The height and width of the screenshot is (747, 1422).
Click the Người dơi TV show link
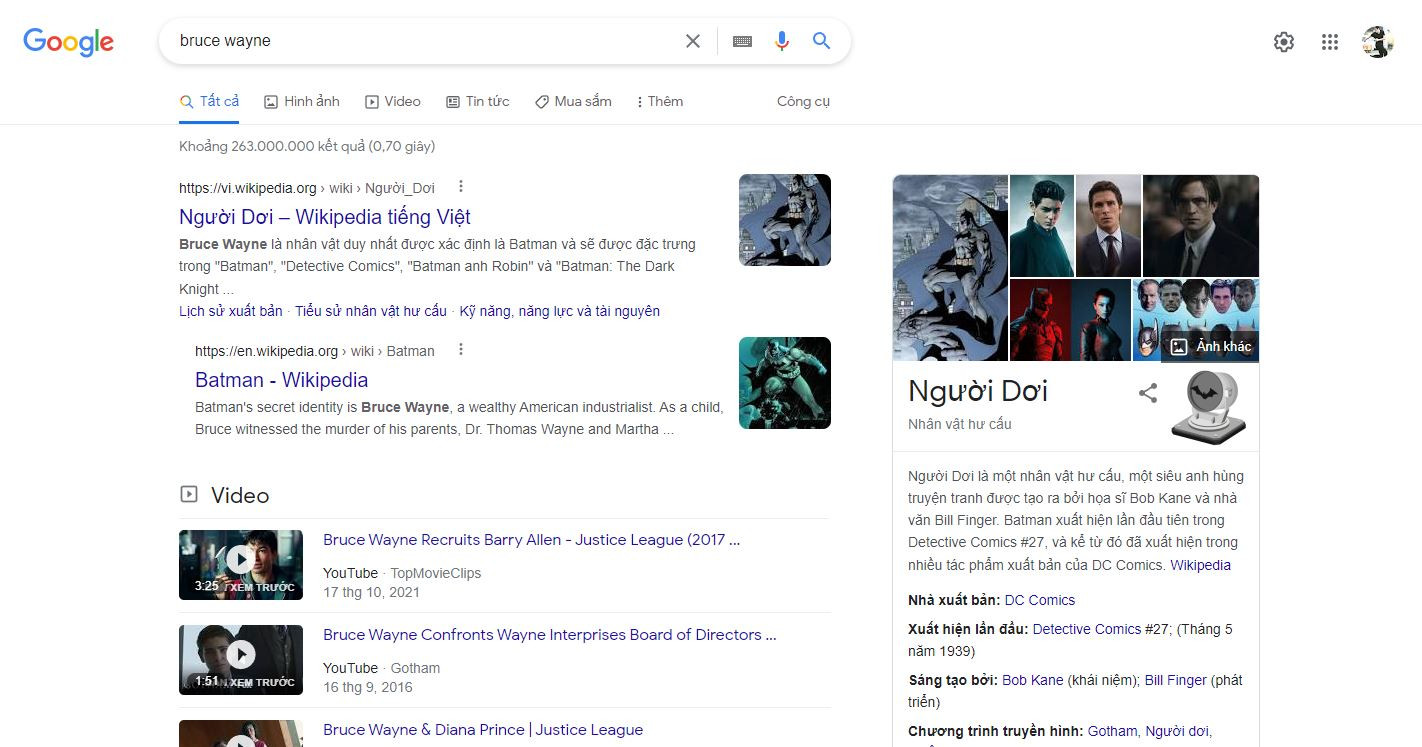click(x=1177, y=731)
